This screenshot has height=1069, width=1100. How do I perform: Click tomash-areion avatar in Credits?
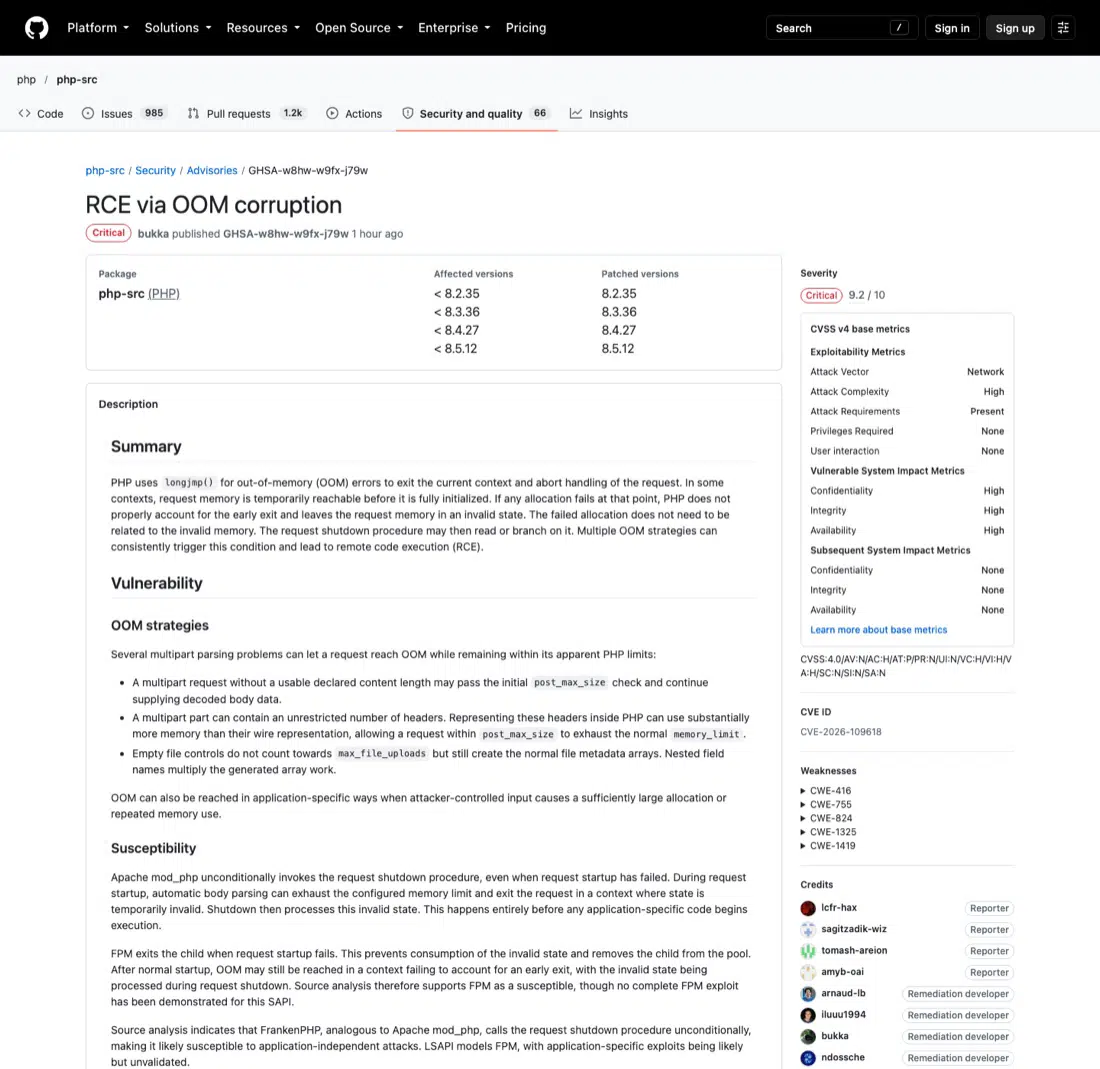(808, 951)
